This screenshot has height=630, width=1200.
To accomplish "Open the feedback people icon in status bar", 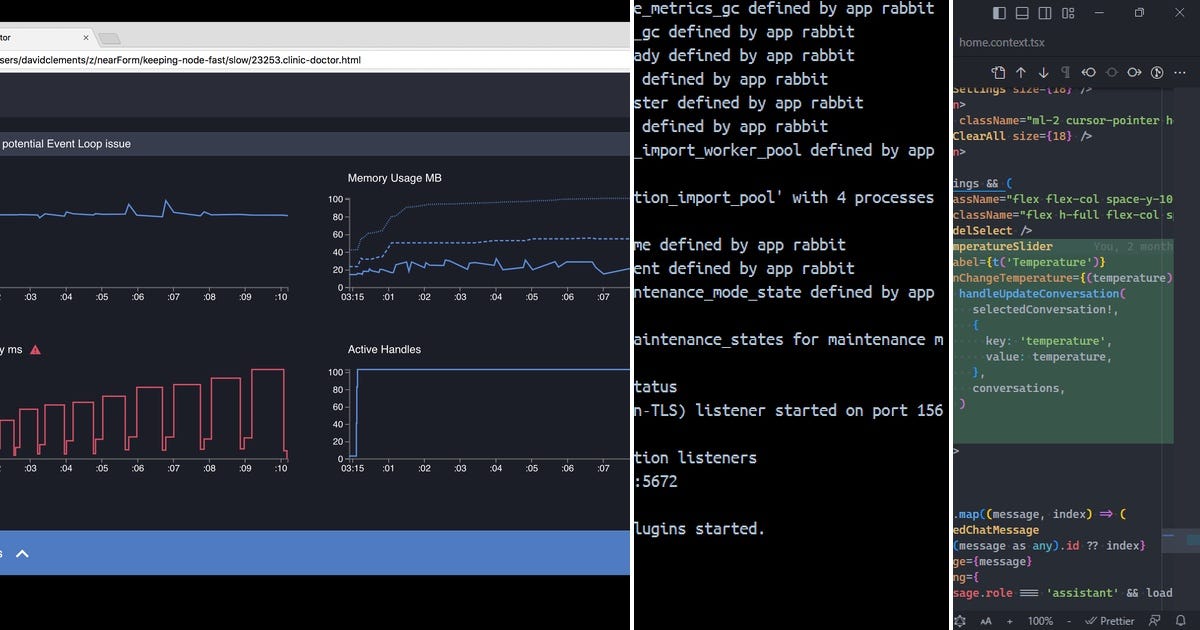I will 1156,621.
